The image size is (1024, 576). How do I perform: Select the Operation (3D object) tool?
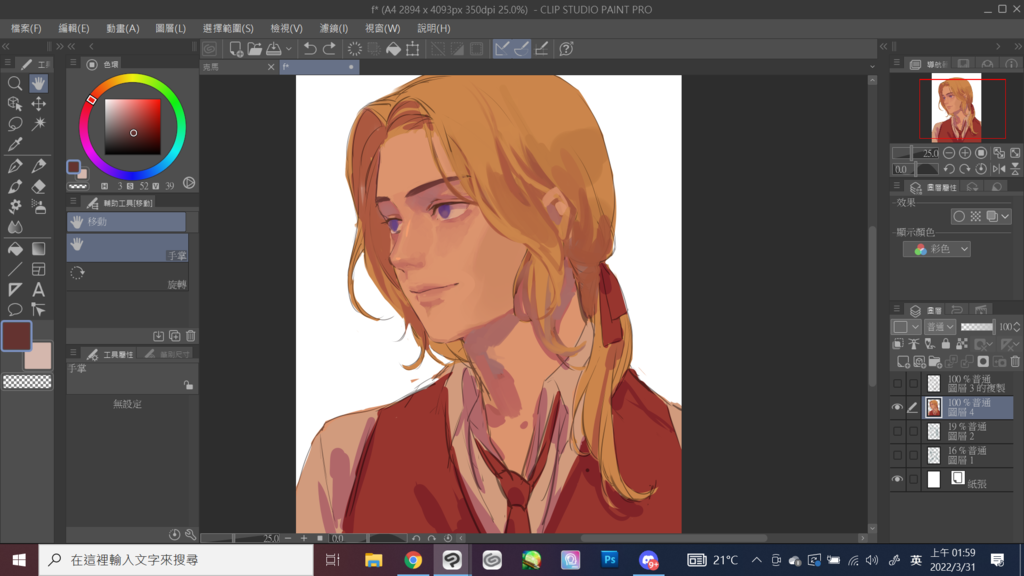coord(14,104)
